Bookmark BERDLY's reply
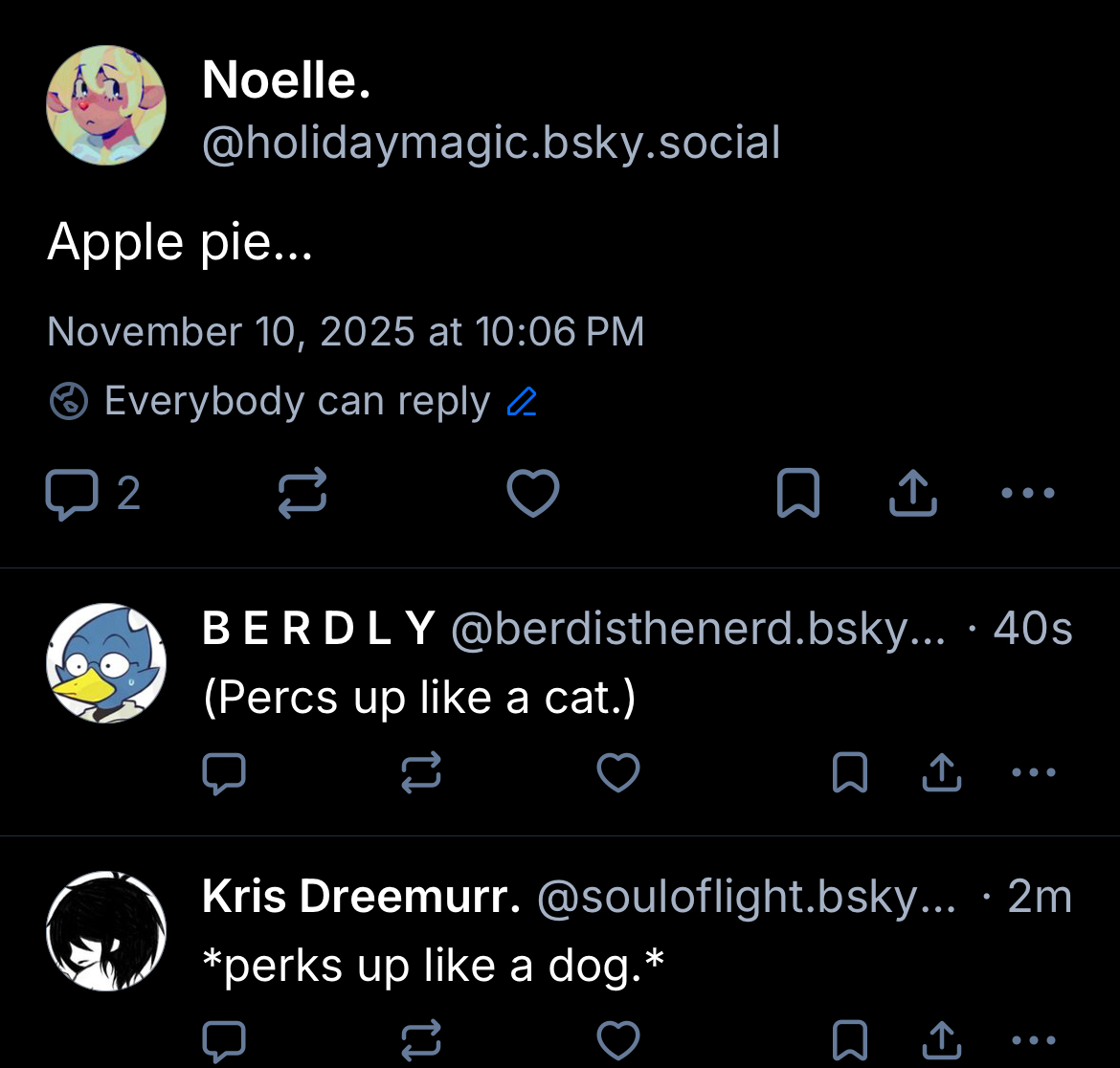This screenshot has height=1068, width=1120. 850,772
